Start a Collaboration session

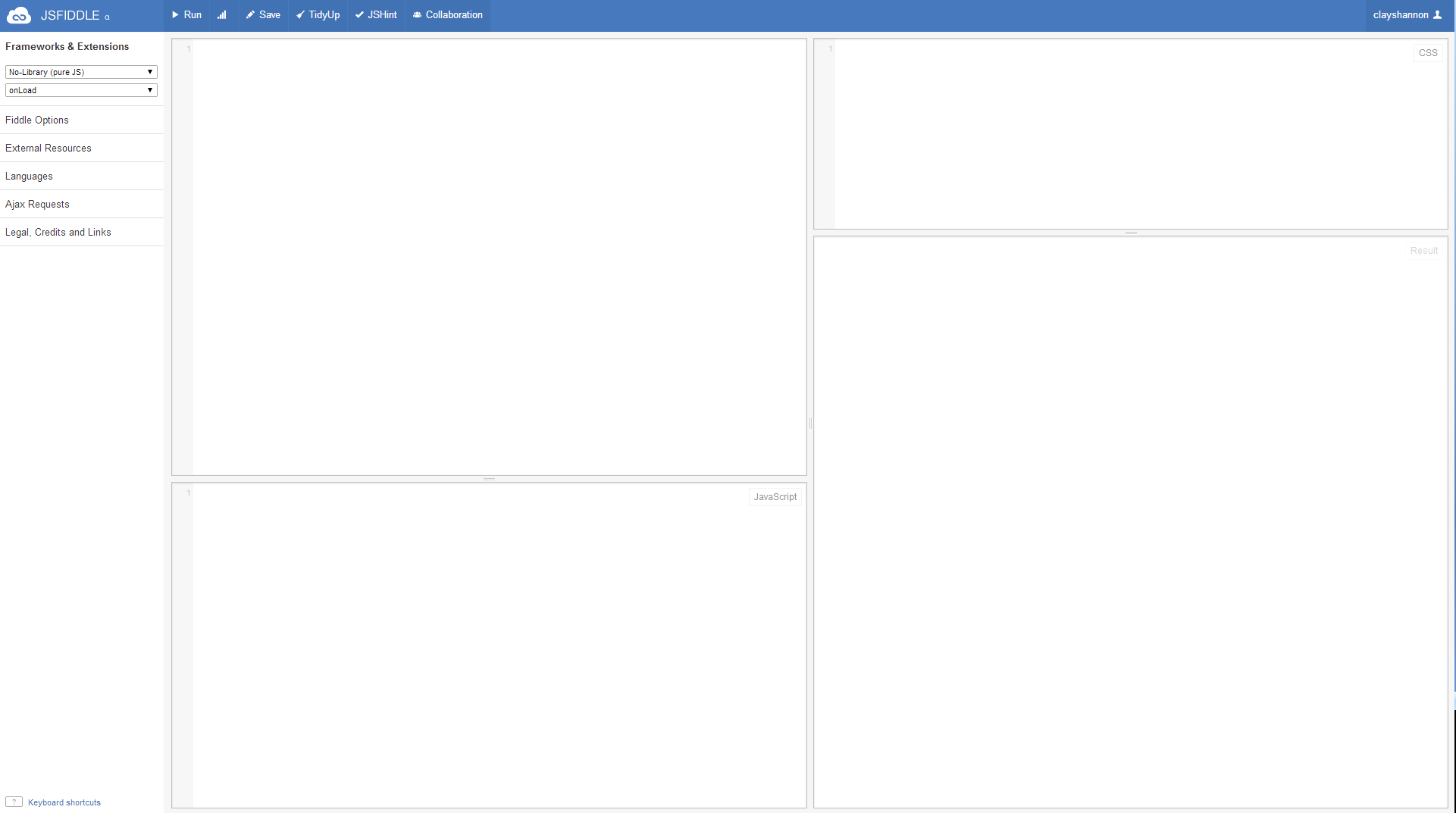point(448,15)
